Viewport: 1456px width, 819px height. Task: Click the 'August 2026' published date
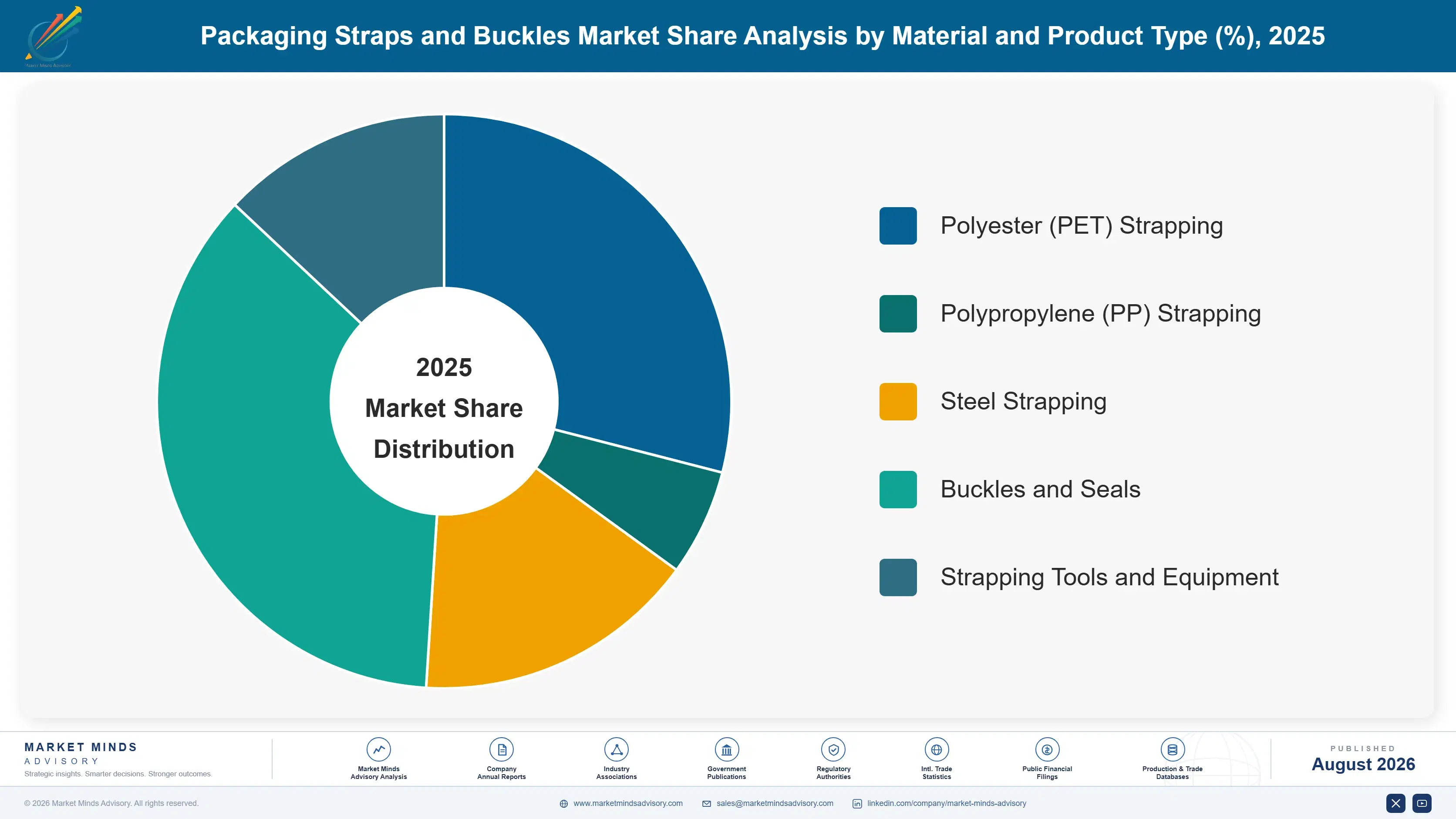coord(1363,764)
